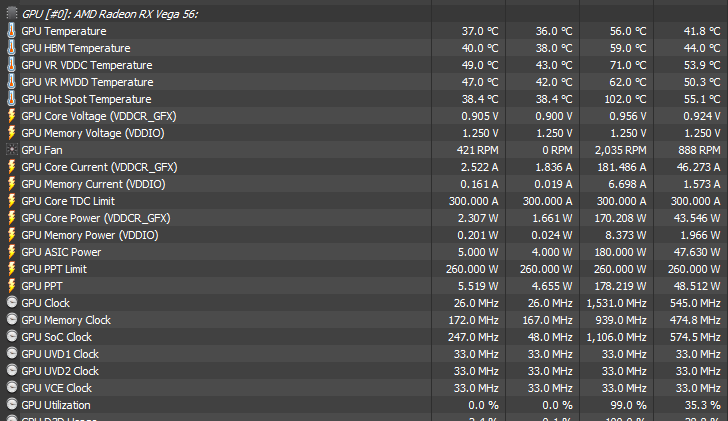Click the 0.905 V current core voltage
This screenshot has height=421, width=728.
pos(480,116)
